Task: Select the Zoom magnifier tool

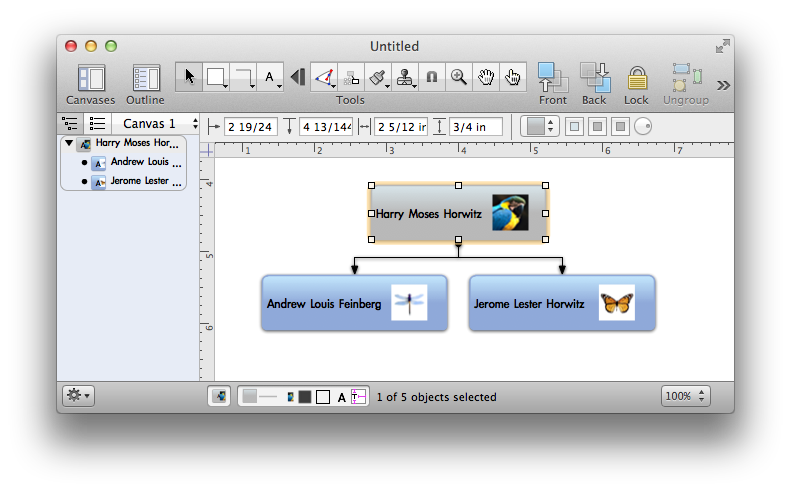Action: [x=458, y=77]
